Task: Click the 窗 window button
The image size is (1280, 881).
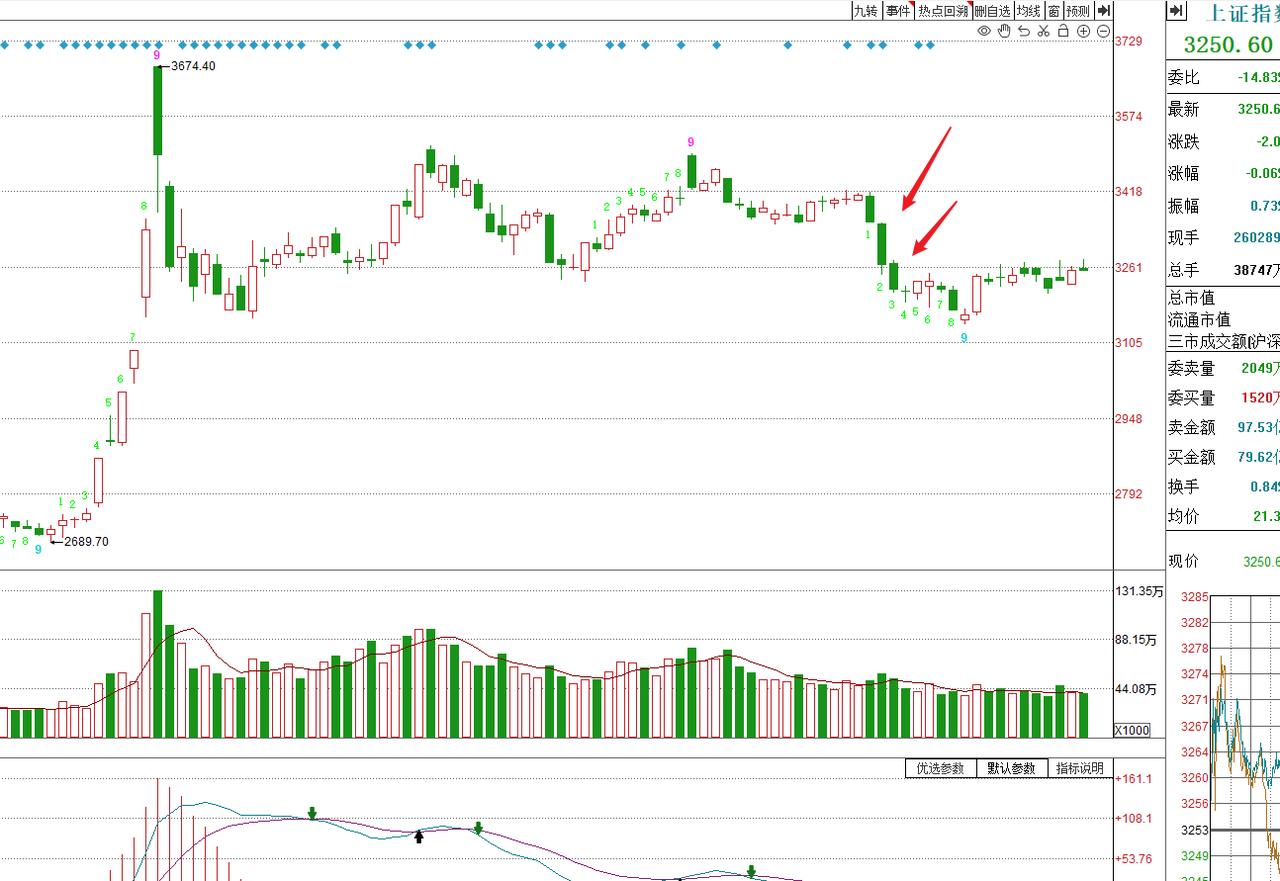Action: click(x=1054, y=11)
